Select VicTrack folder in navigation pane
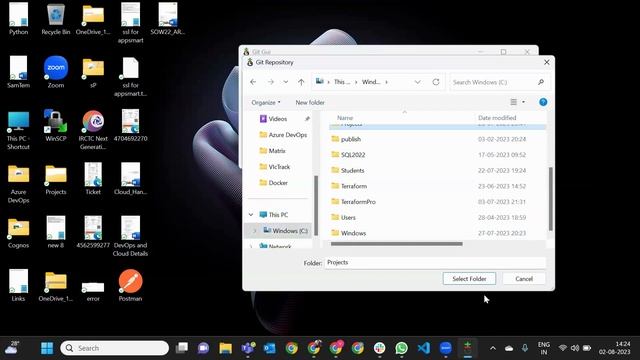This screenshot has width=640, height=360. [x=275, y=167]
